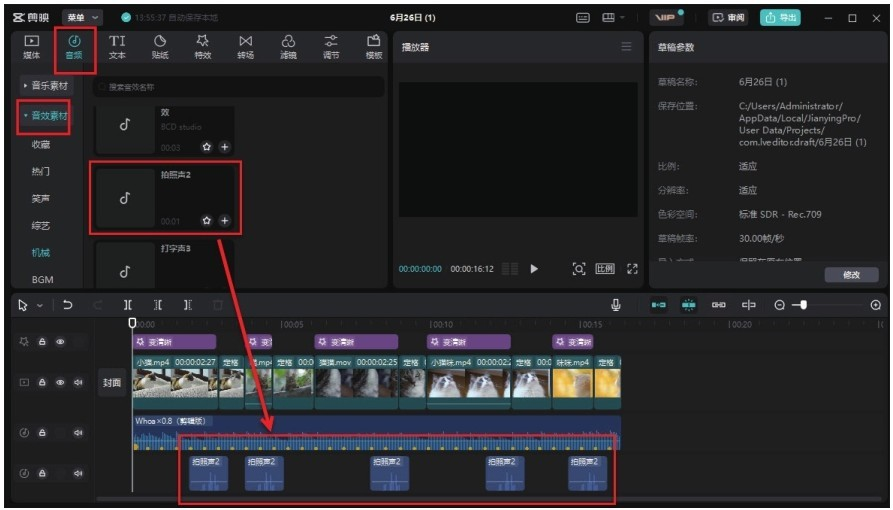Click the timeline zoom slider handle
Image resolution: width=893 pixels, height=510 pixels.
[803, 305]
